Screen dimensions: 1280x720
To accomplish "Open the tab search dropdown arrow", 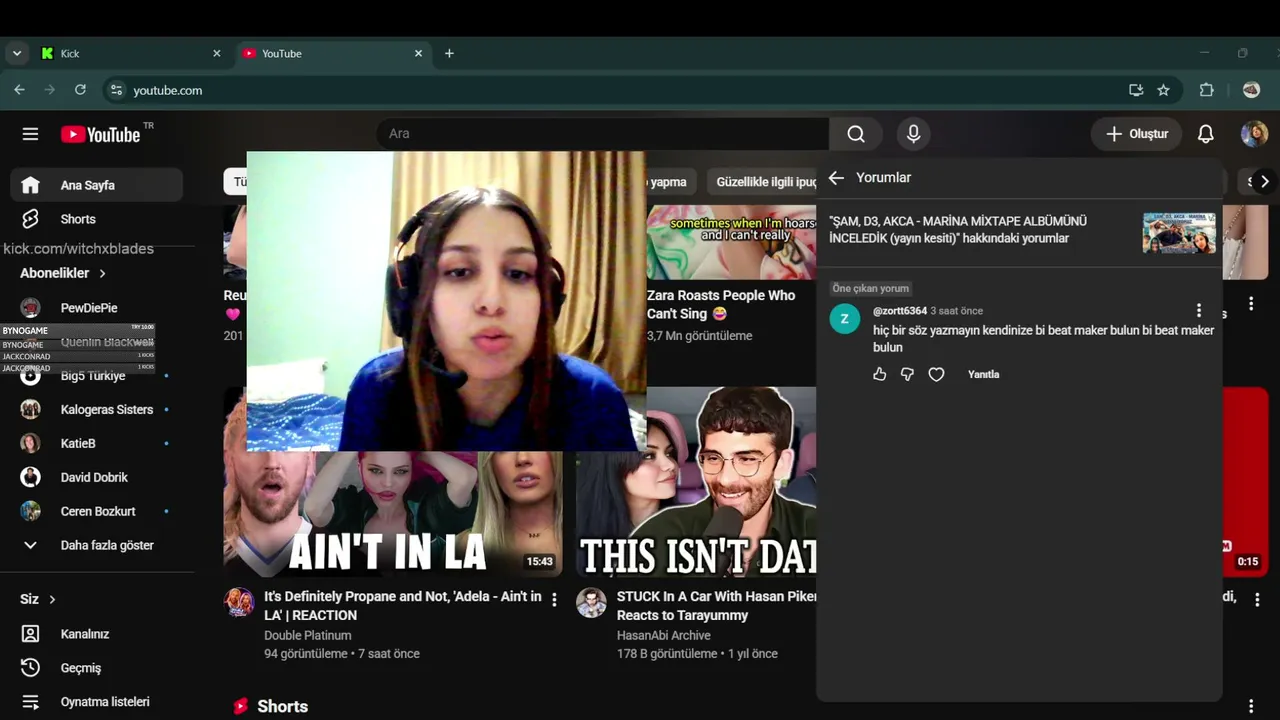I will pos(17,53).
